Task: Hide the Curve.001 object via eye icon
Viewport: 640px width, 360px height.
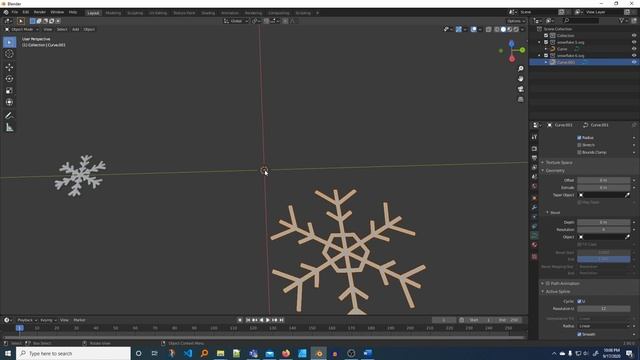Action: (634, 62)
